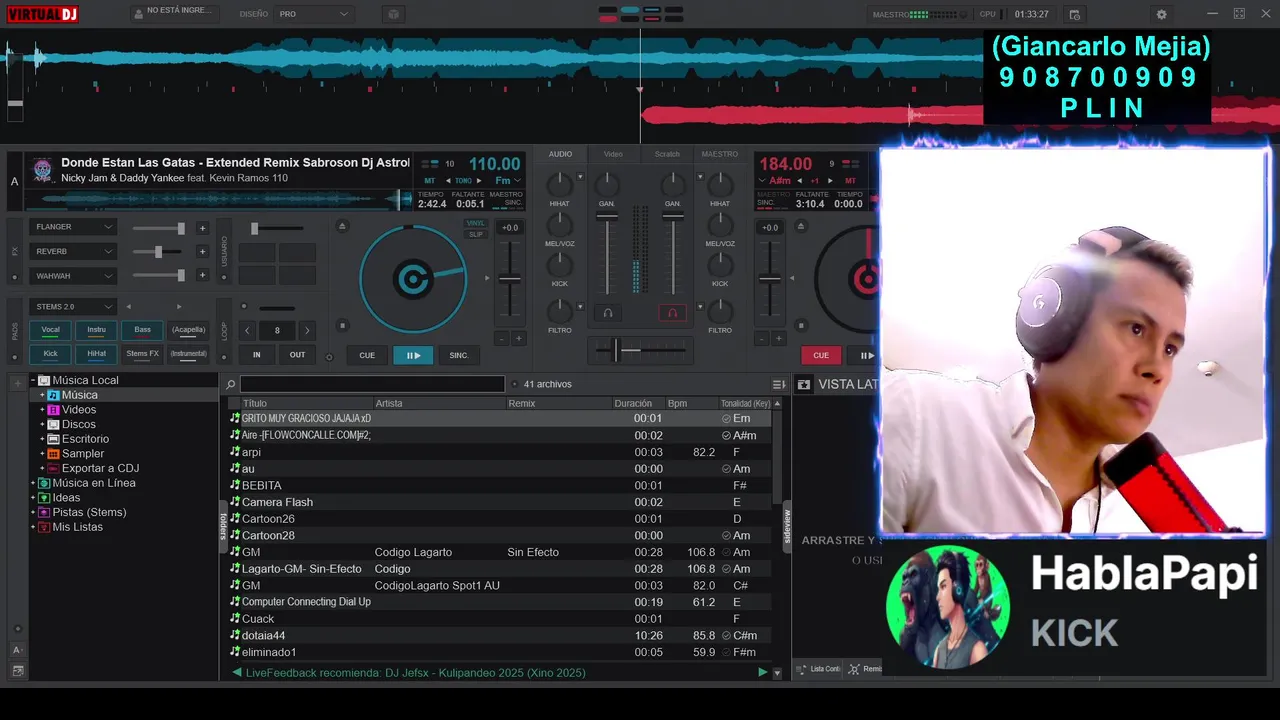Toggle left deck headphone cue

(x=607, y=313)
